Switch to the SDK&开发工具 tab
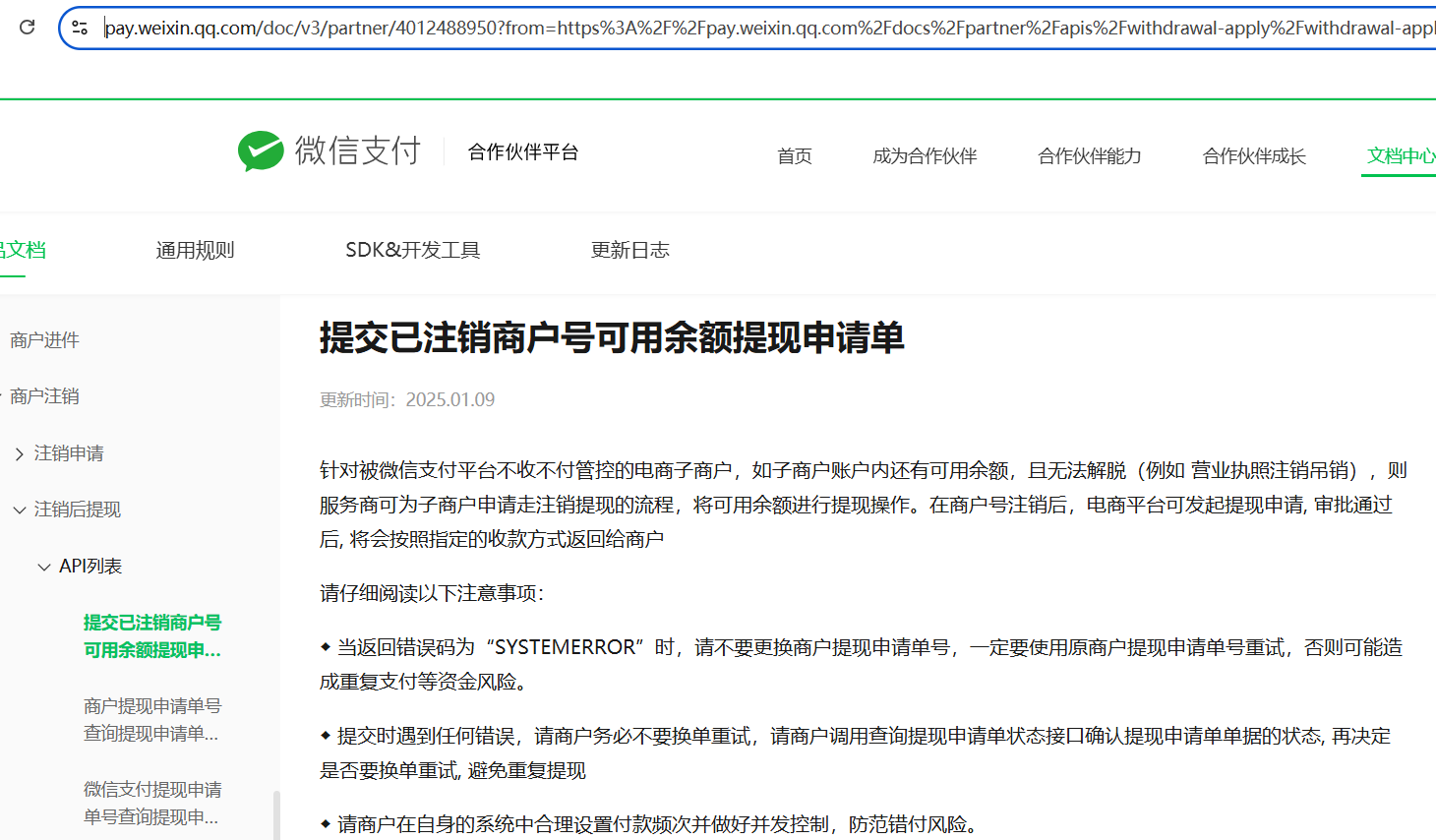1436x840 pixels. (412, 250)
